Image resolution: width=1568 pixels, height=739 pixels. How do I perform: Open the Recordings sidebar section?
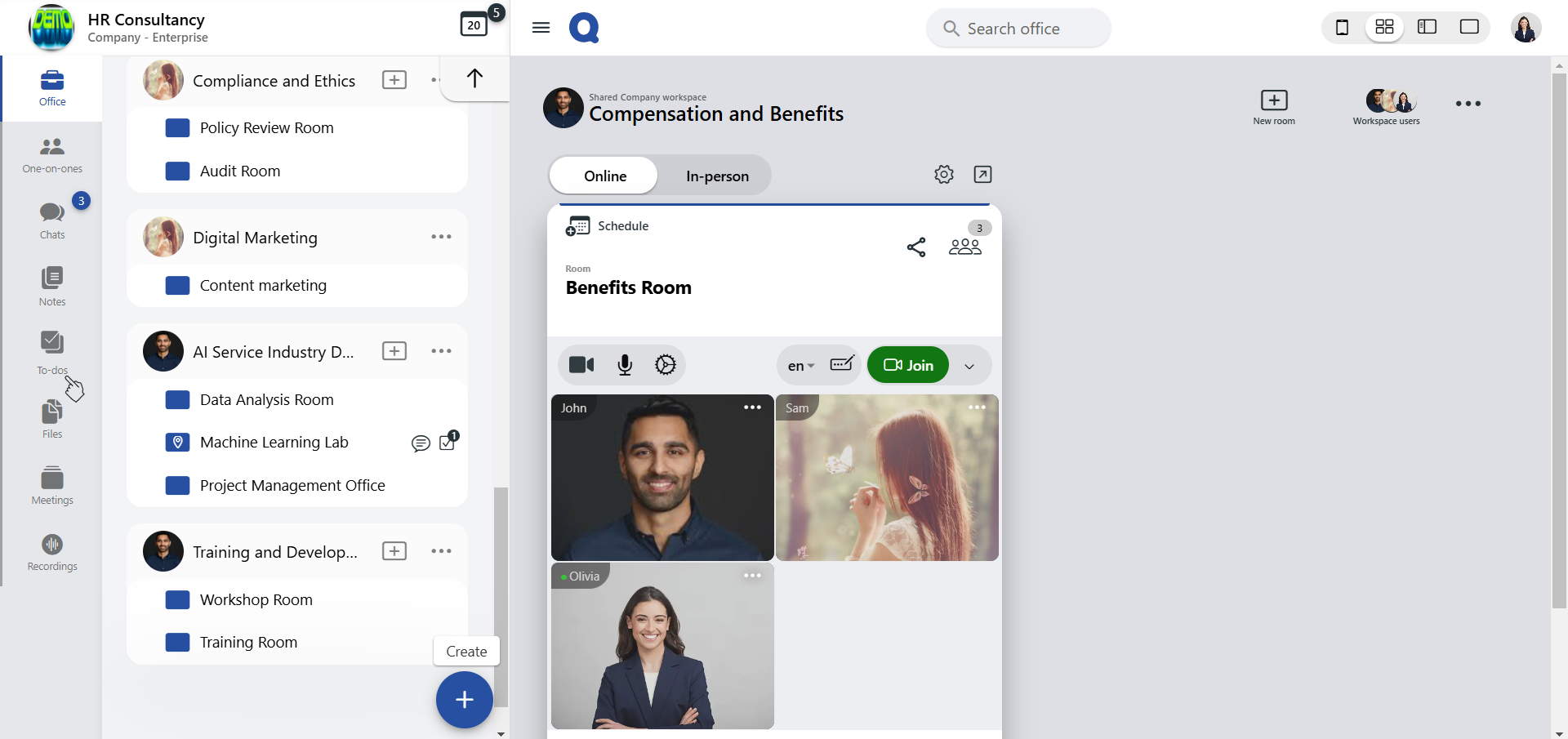click(x=52, y=552)
